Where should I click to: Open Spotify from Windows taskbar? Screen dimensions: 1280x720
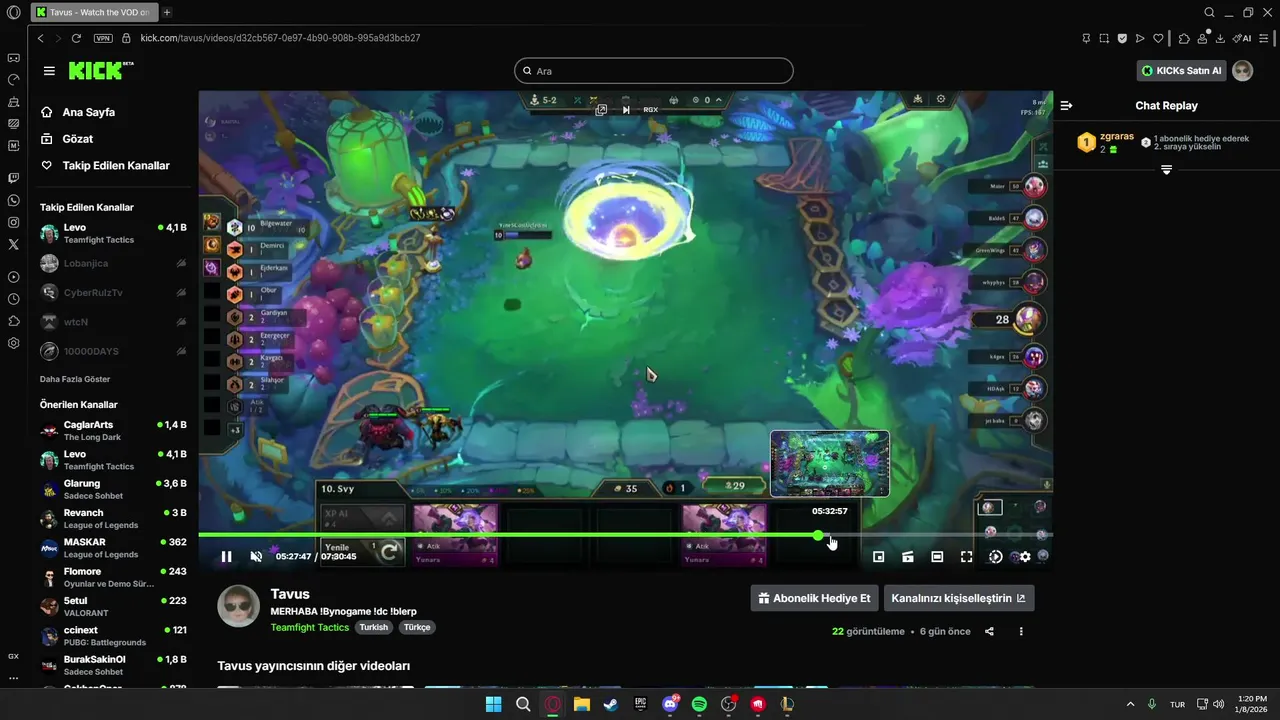[x=699, y=704]
